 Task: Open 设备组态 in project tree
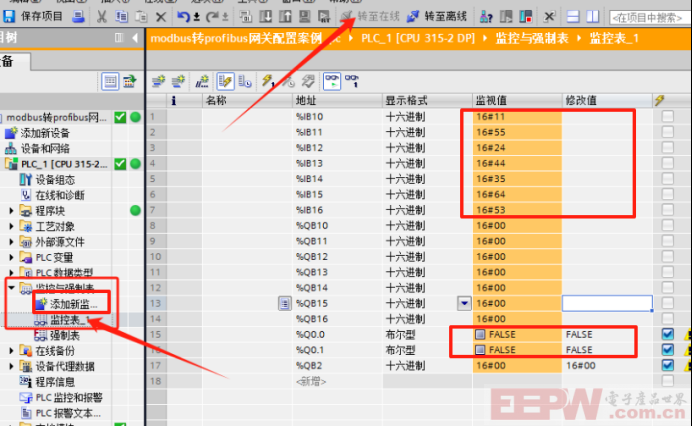(x=55, y=180)
